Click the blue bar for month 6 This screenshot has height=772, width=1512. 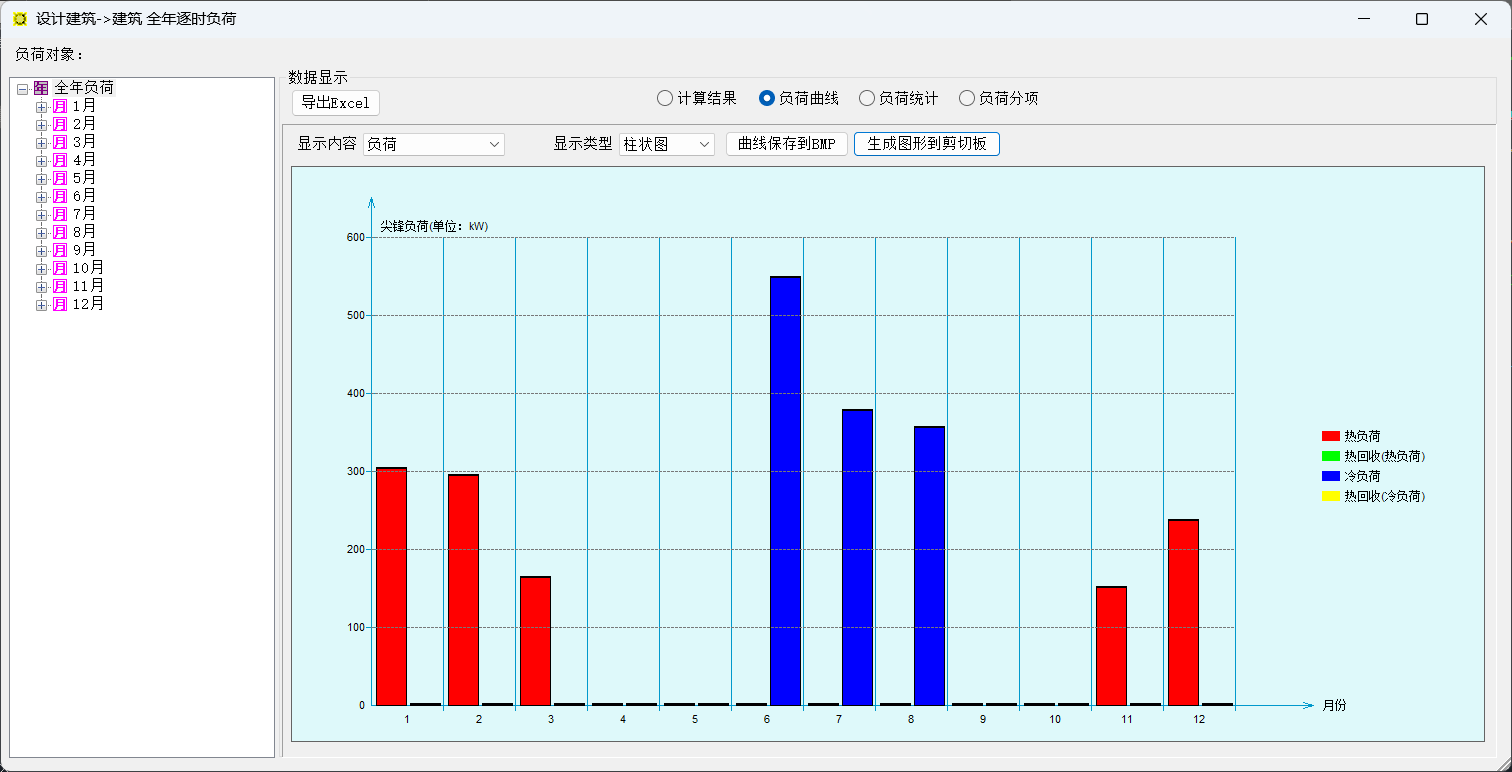click(785, 490)
